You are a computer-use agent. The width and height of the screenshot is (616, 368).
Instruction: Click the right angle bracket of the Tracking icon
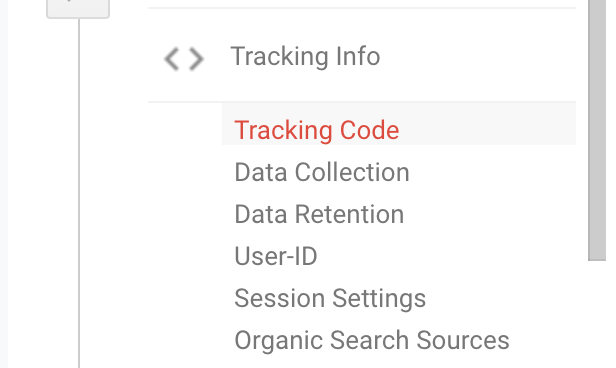pos(196,59)
